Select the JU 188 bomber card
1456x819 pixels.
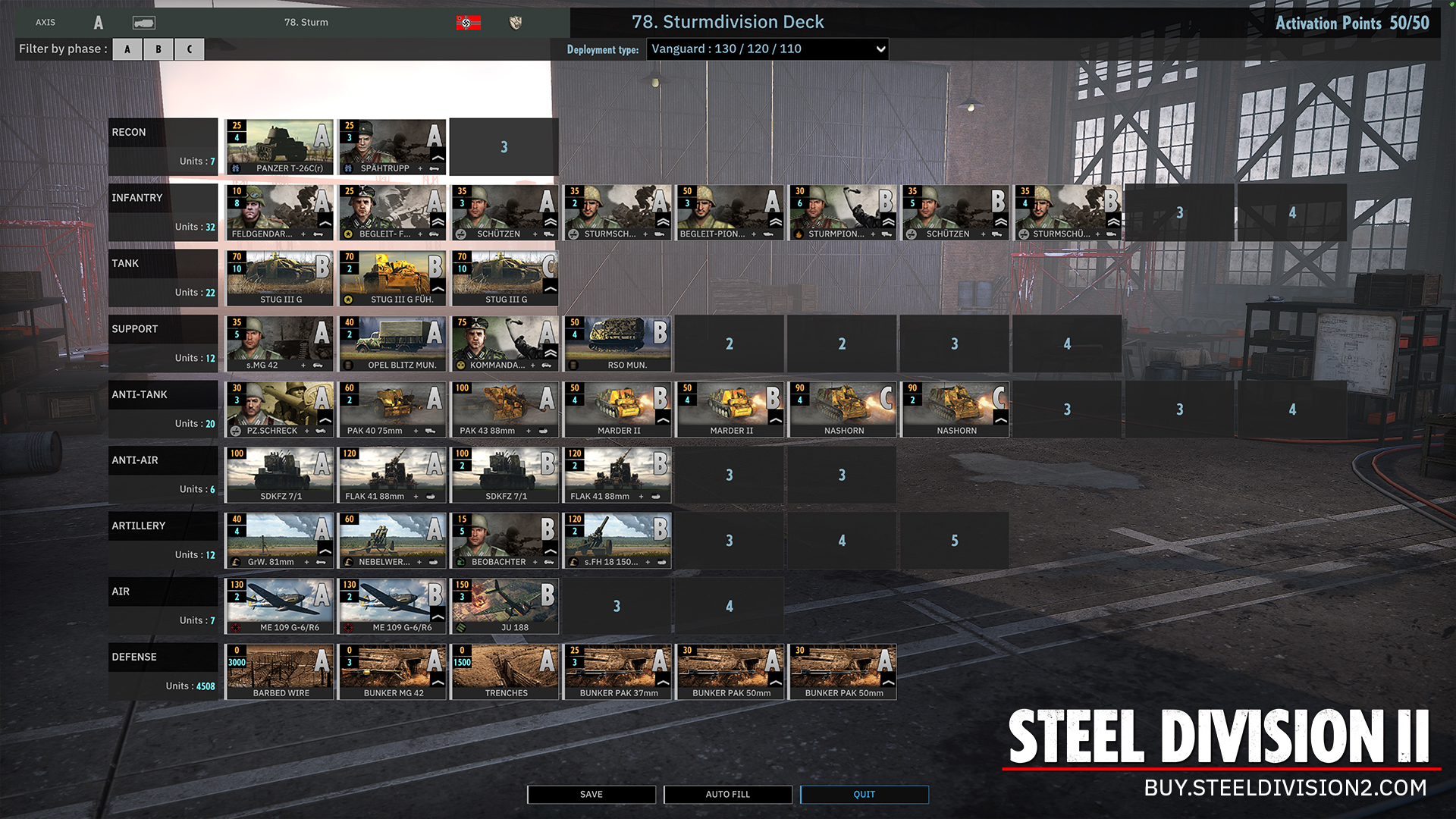[504, 606]
